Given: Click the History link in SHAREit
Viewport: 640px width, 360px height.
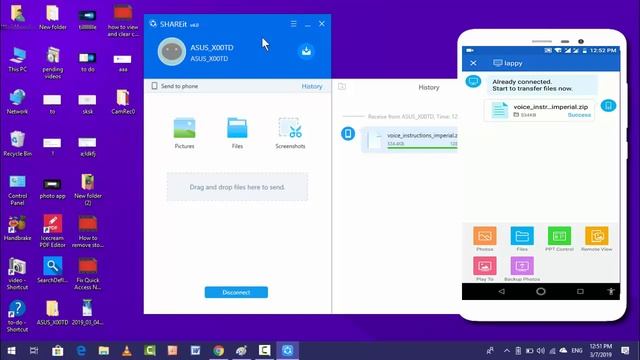Looking at the screenshot, I should tap(312, 86).
